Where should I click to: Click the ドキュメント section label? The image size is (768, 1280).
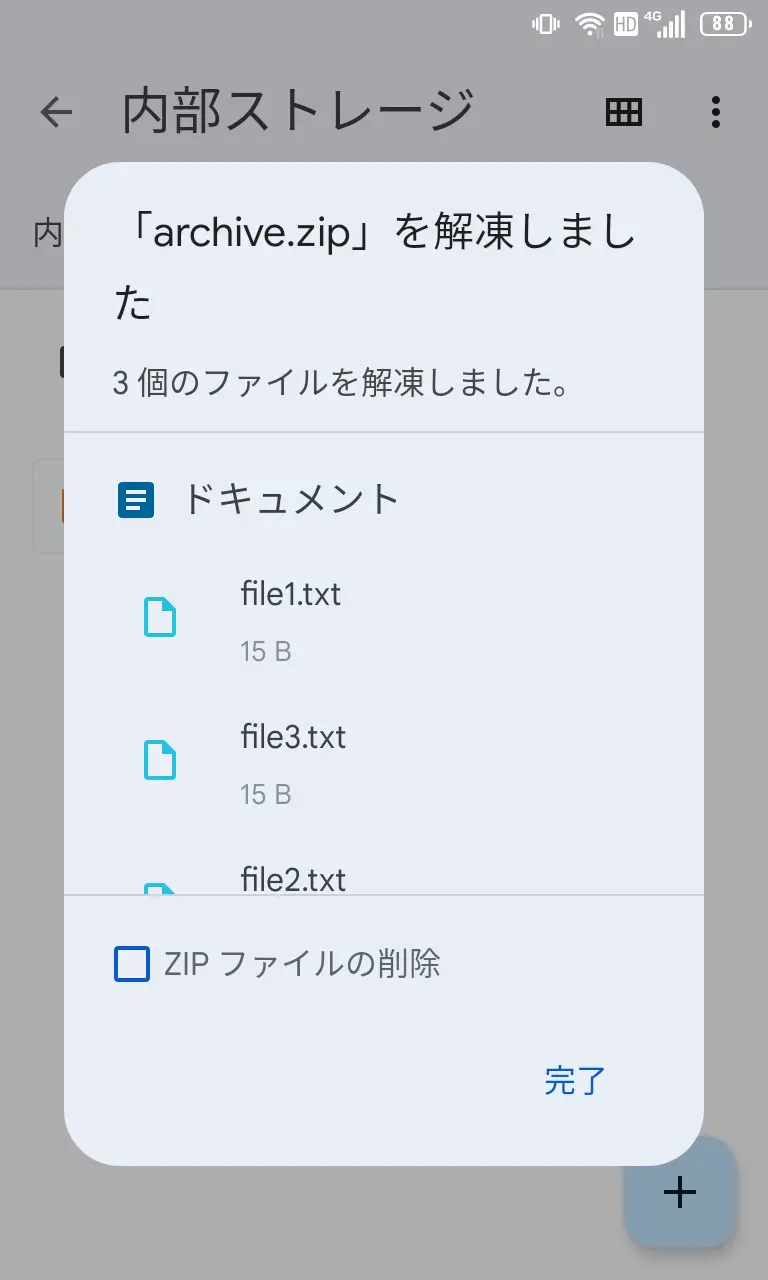click(x=291, y=499)
